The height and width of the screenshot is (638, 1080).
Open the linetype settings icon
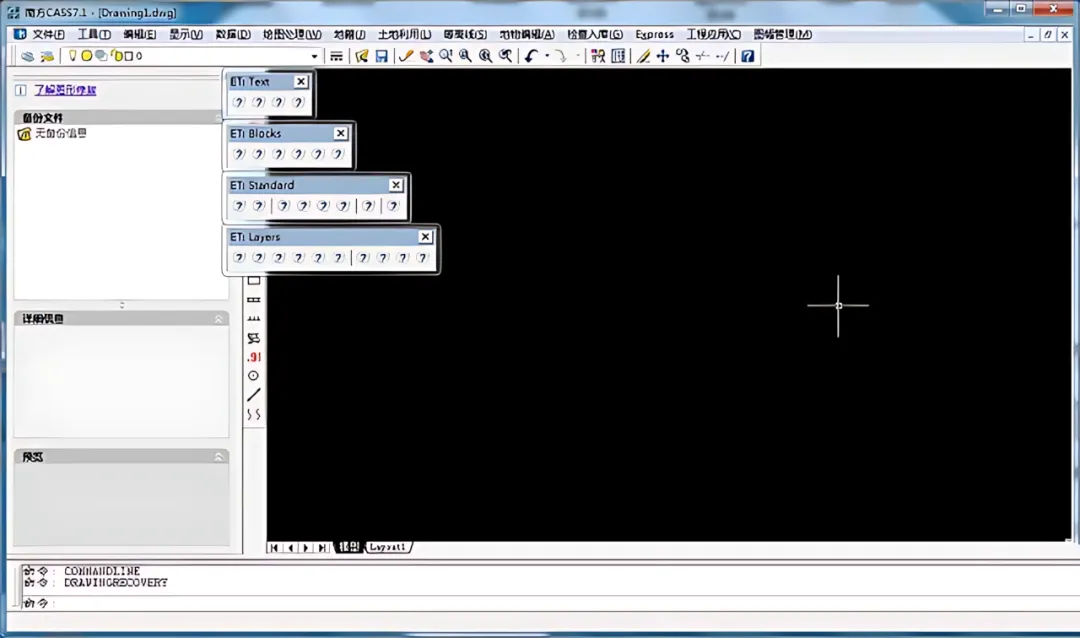(x=336, y=56)
